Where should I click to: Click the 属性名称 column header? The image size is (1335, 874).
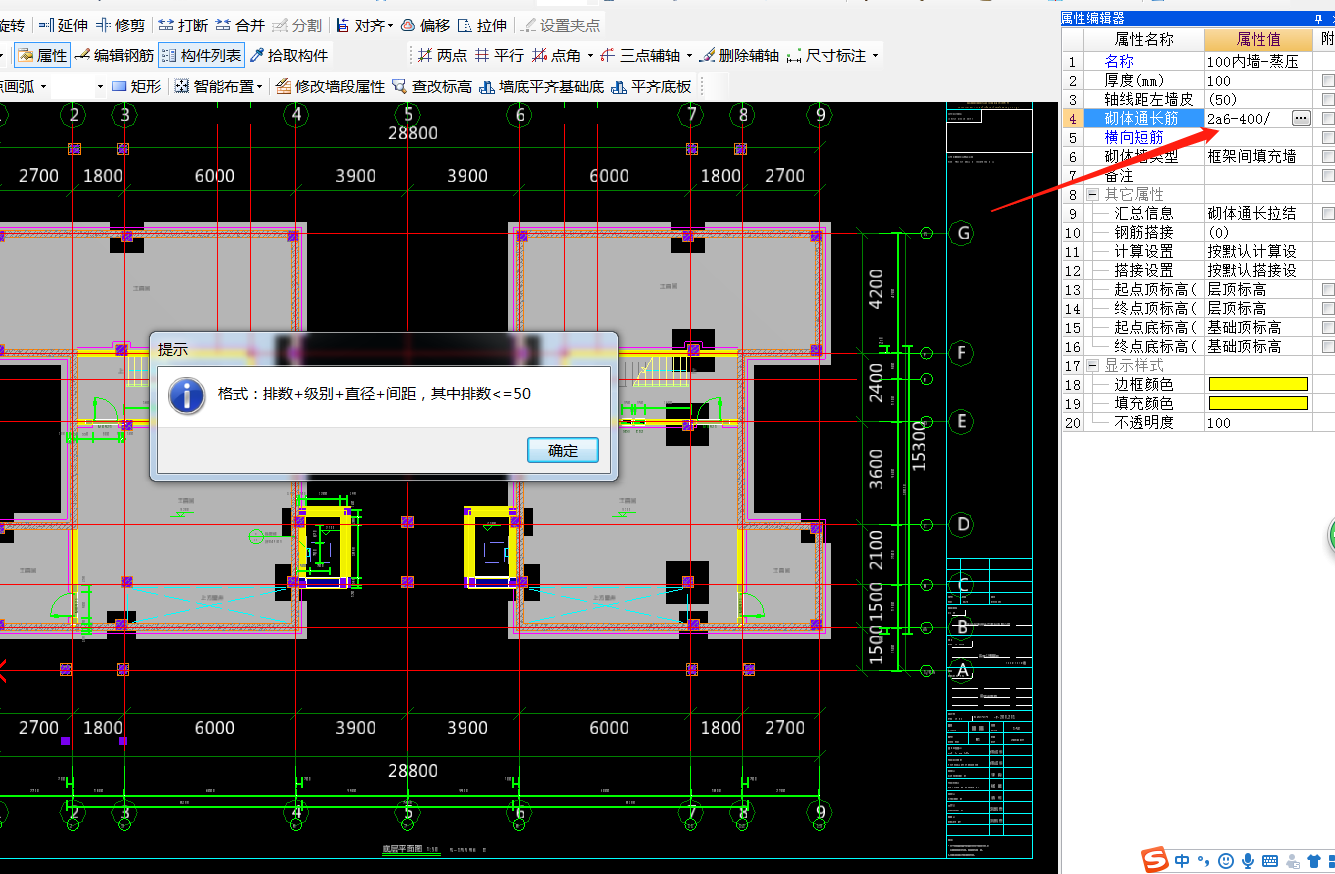(1144, 39)
